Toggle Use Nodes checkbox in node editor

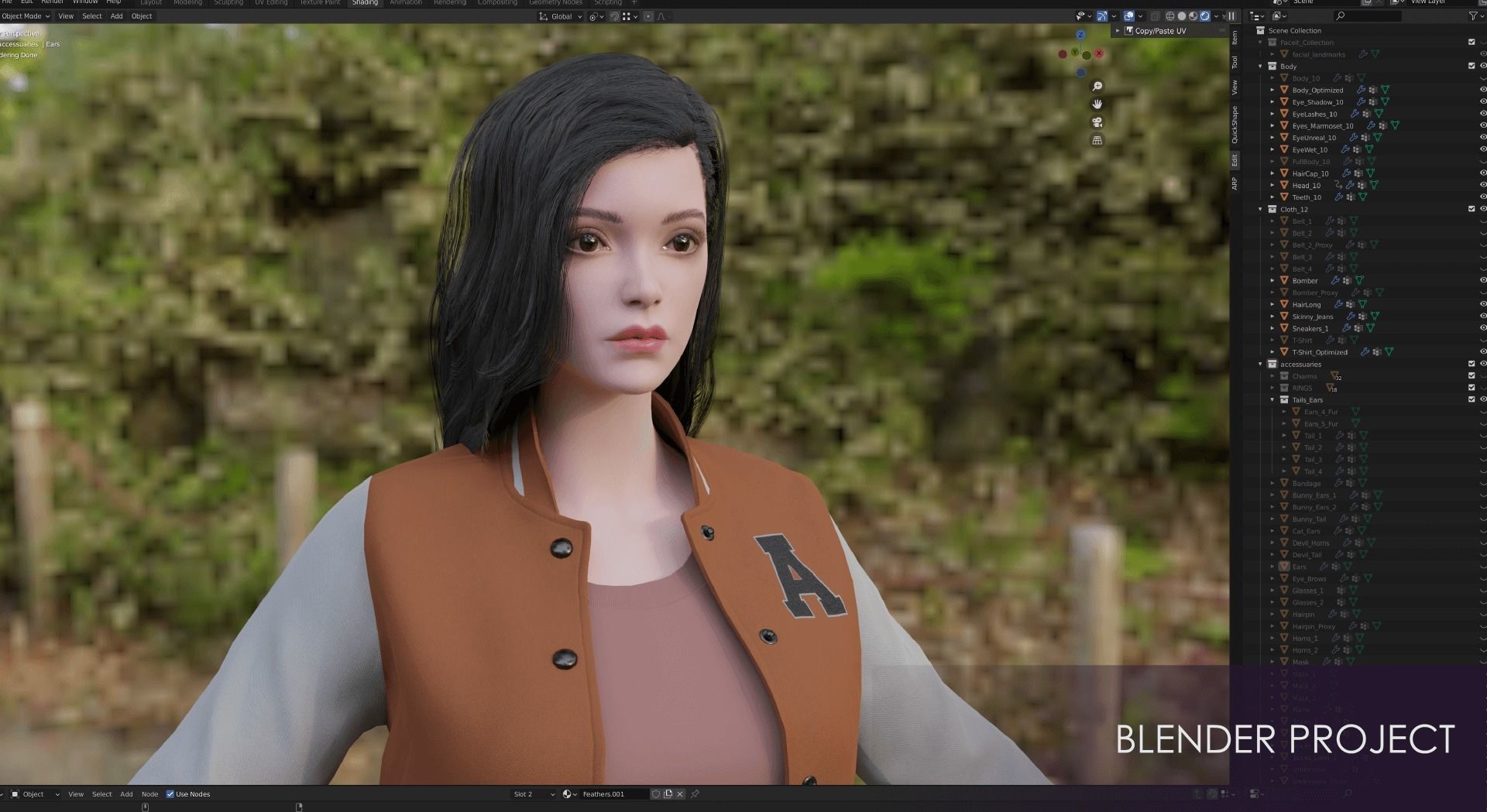pyautogui.click(x=170, y=794)
